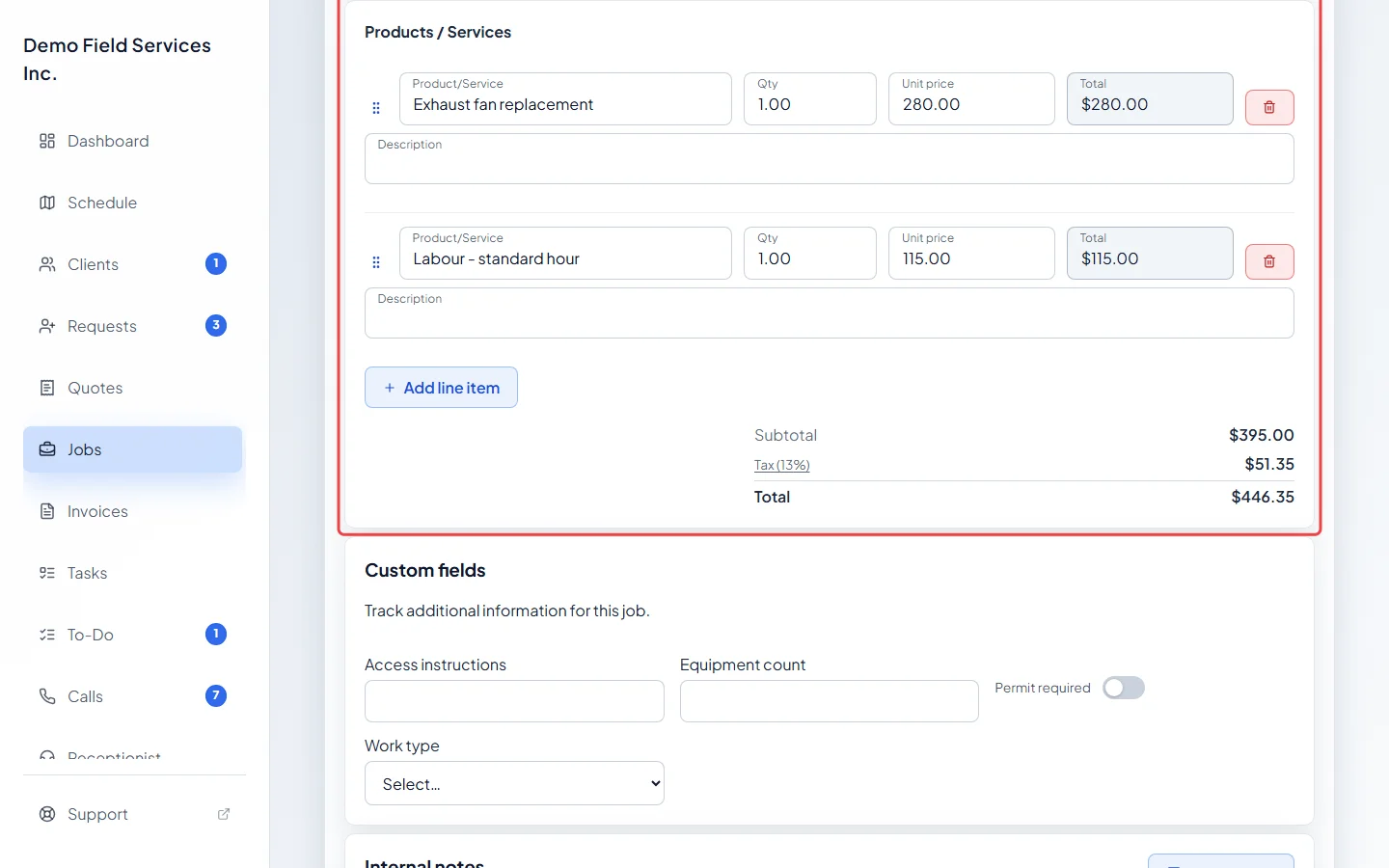
Task: Click the $446.35 total amount
Action: click(x=1263, y=497)
